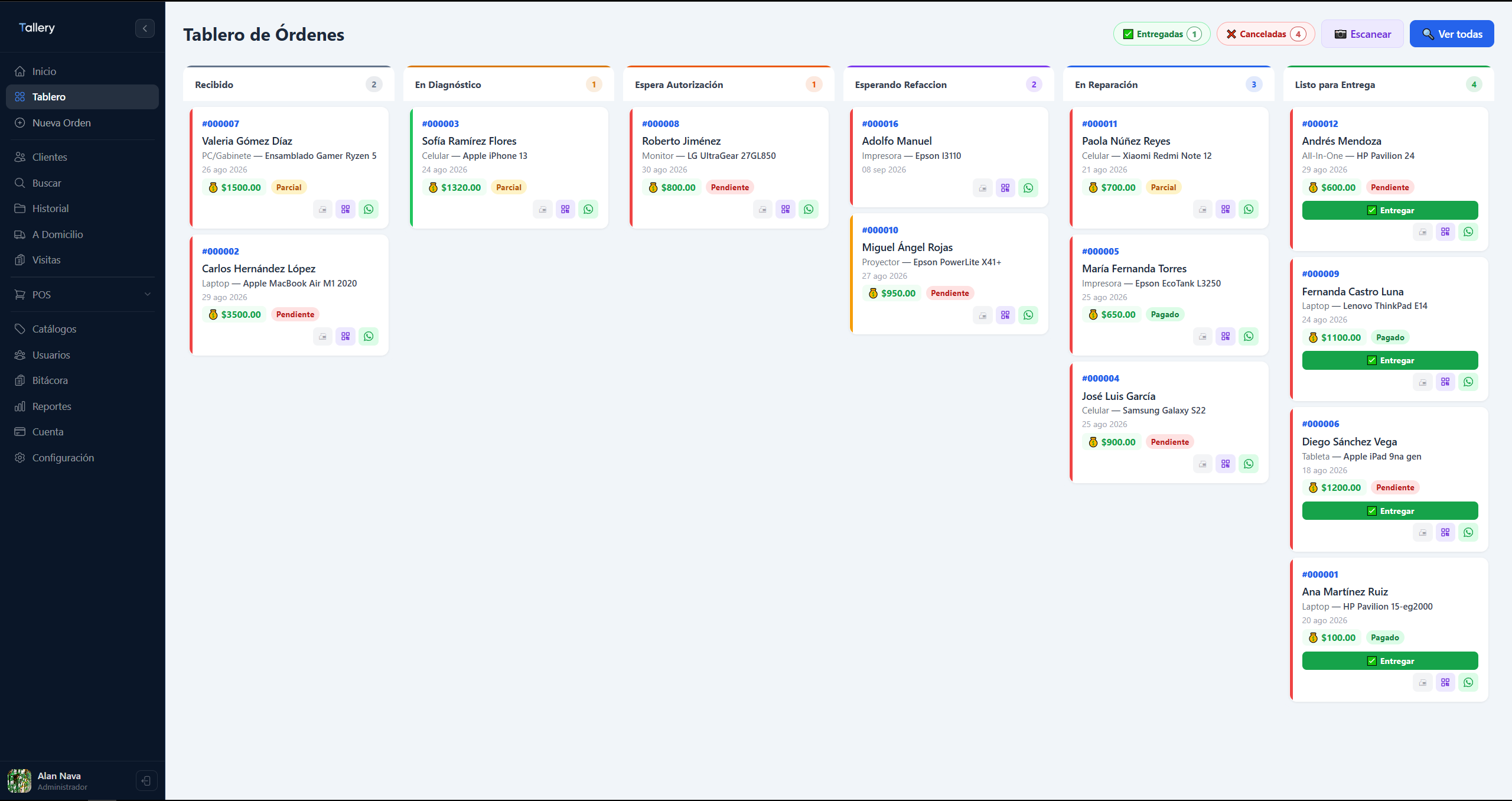Screen dimensions: 1512x801
Task: Click Alan Nava's profile avatar
Action: click(x=19, y=780)
